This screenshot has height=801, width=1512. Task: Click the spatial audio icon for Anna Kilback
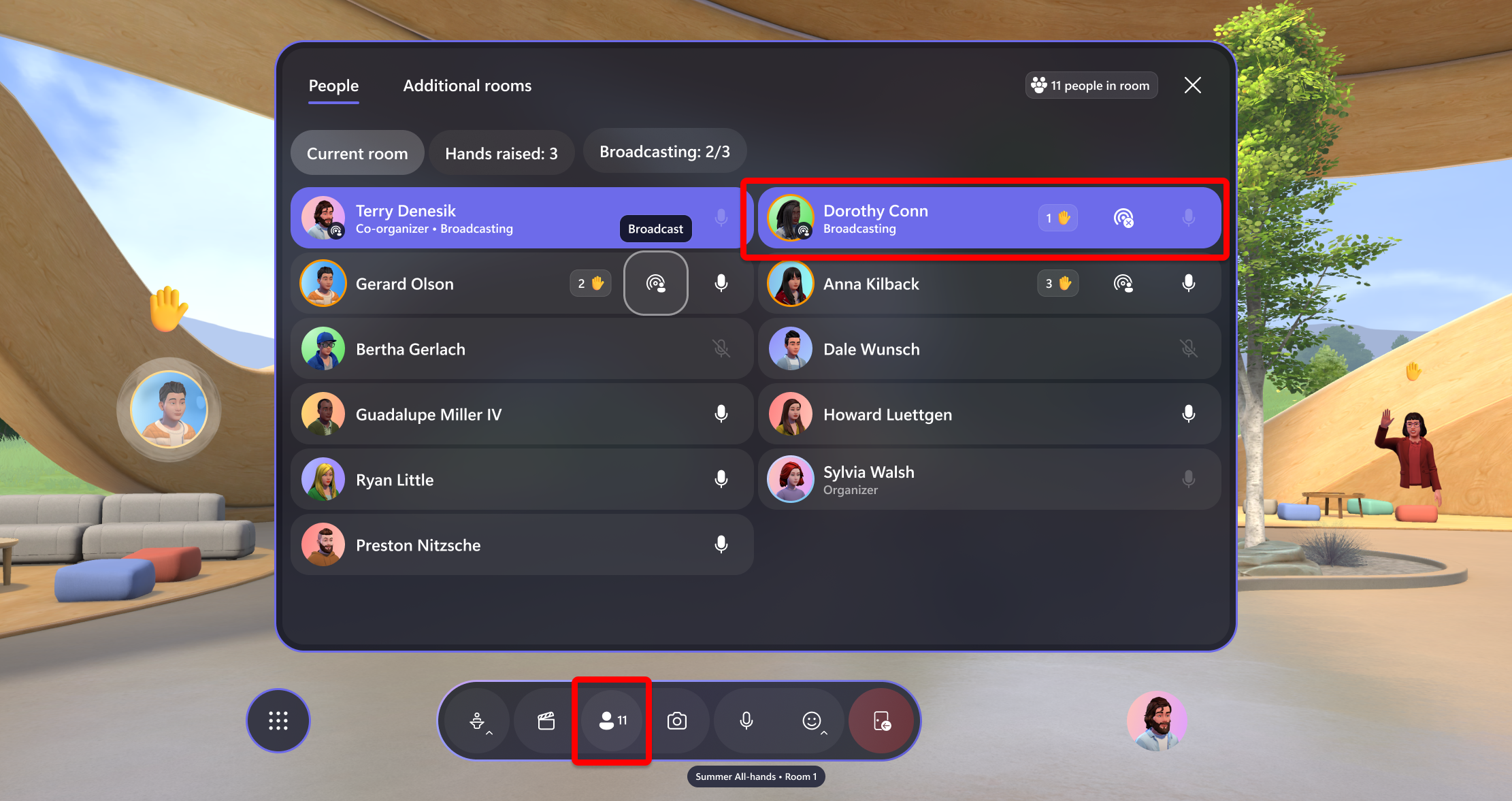point(1122,284)
